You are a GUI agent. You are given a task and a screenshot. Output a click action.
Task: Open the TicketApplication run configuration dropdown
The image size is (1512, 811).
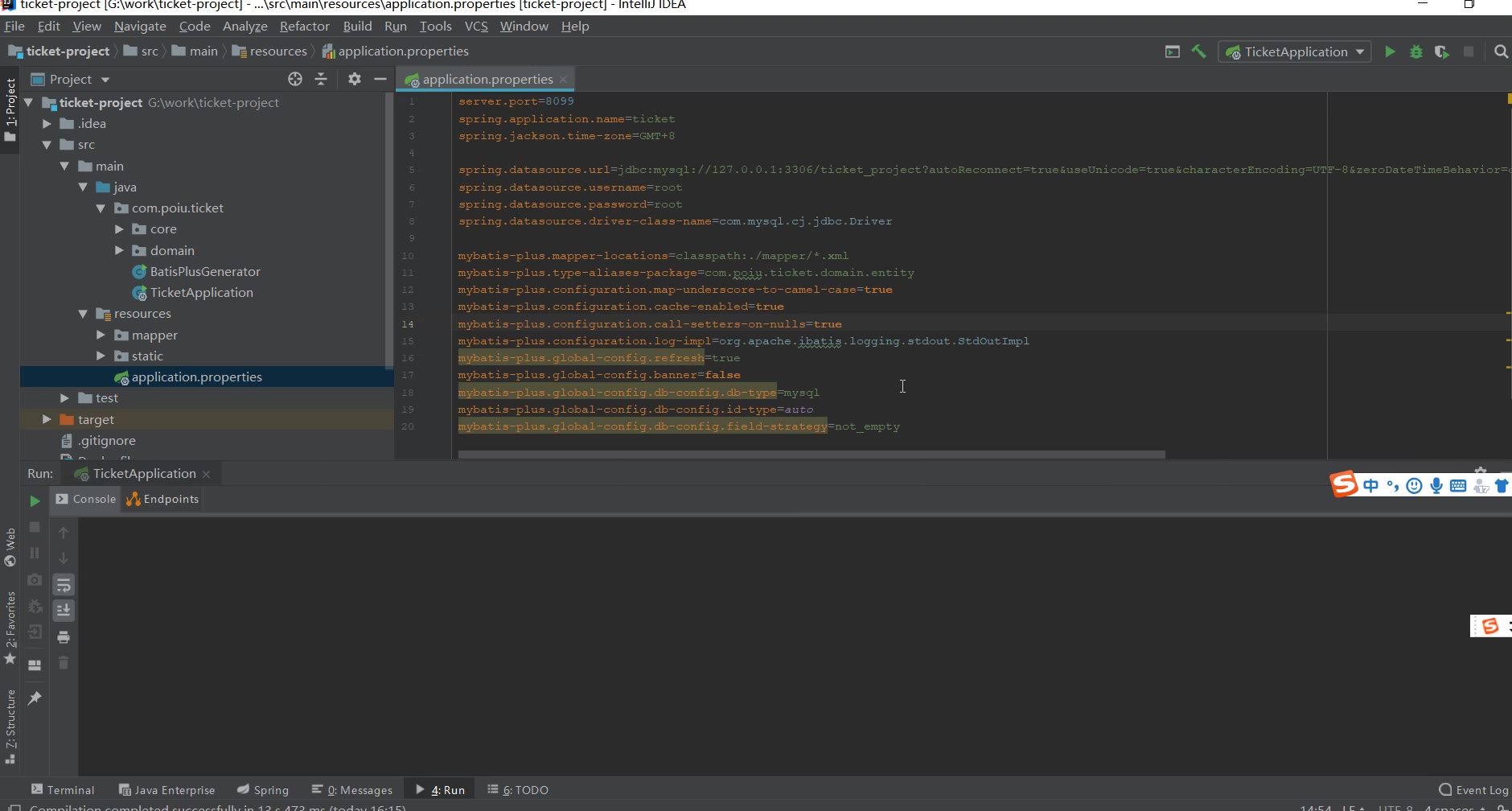click(x=1295, y=51)
